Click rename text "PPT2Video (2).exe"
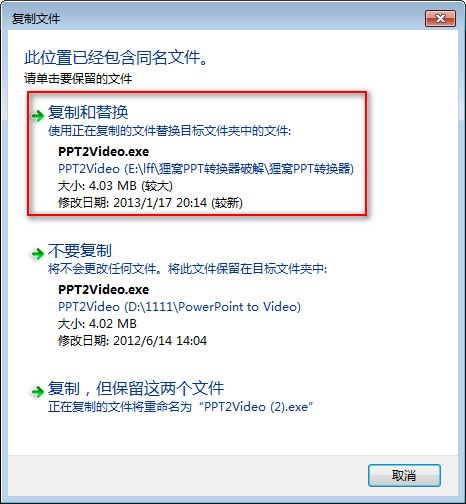This screenshot has height=504, width=466. pos(256,407)
